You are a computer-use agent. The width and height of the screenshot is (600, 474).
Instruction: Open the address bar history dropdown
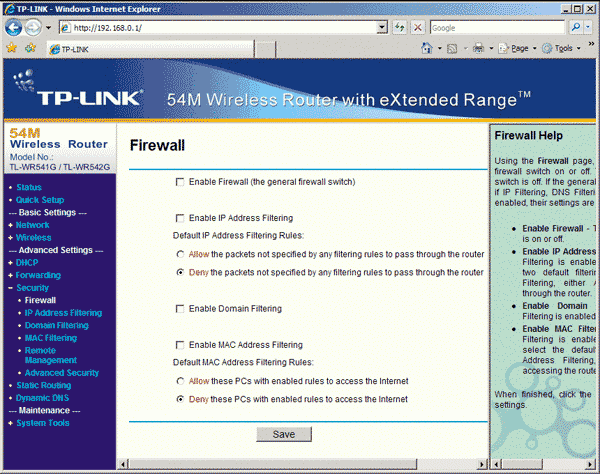coord(382,28)
